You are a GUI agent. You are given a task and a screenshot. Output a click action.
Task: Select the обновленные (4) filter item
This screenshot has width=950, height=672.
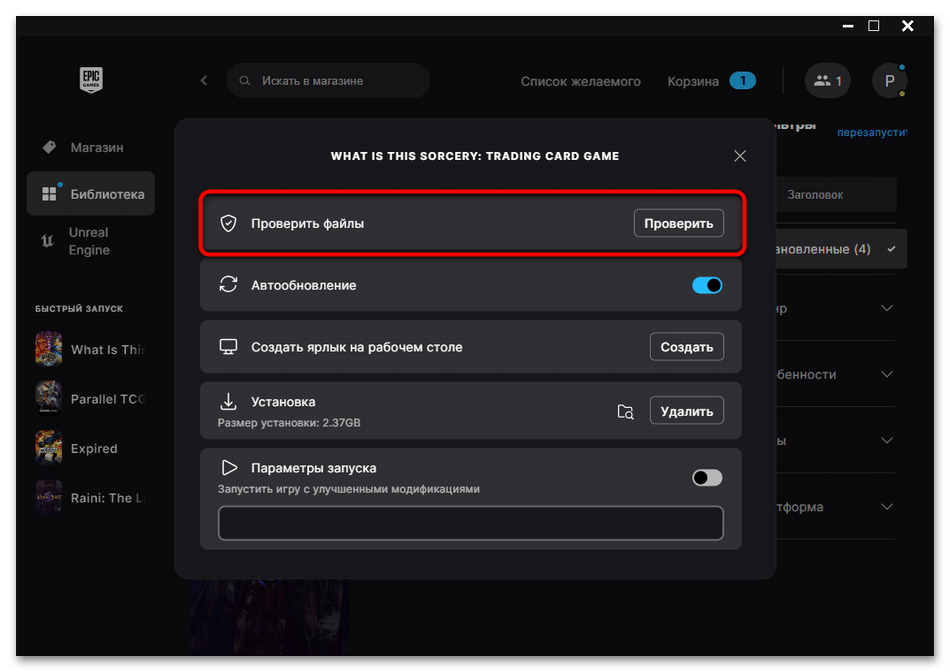pyautogui.click(x=841, y=249)
